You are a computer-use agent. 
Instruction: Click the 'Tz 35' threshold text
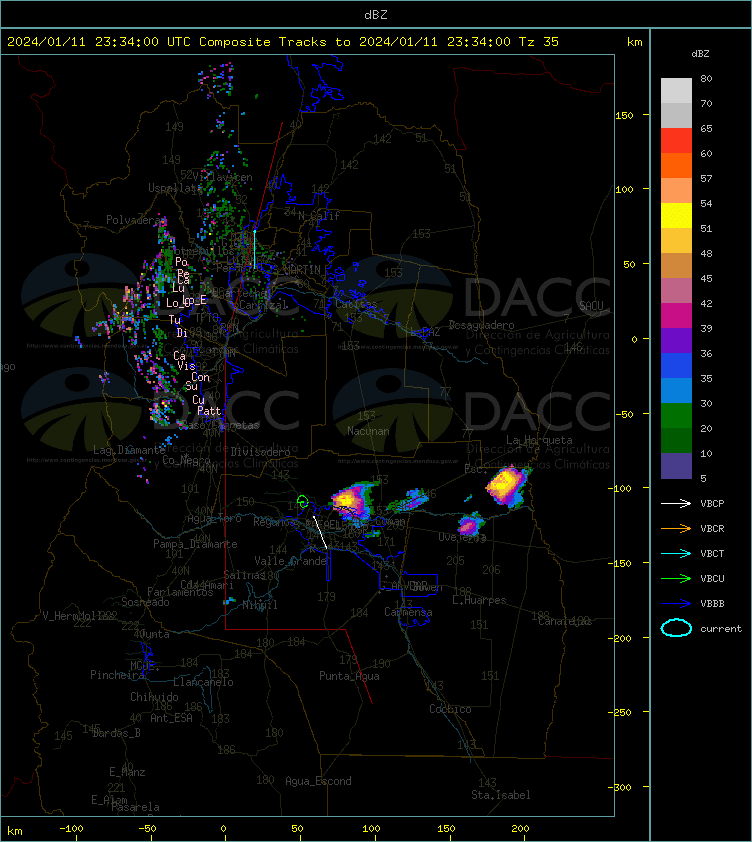(539, 41)
